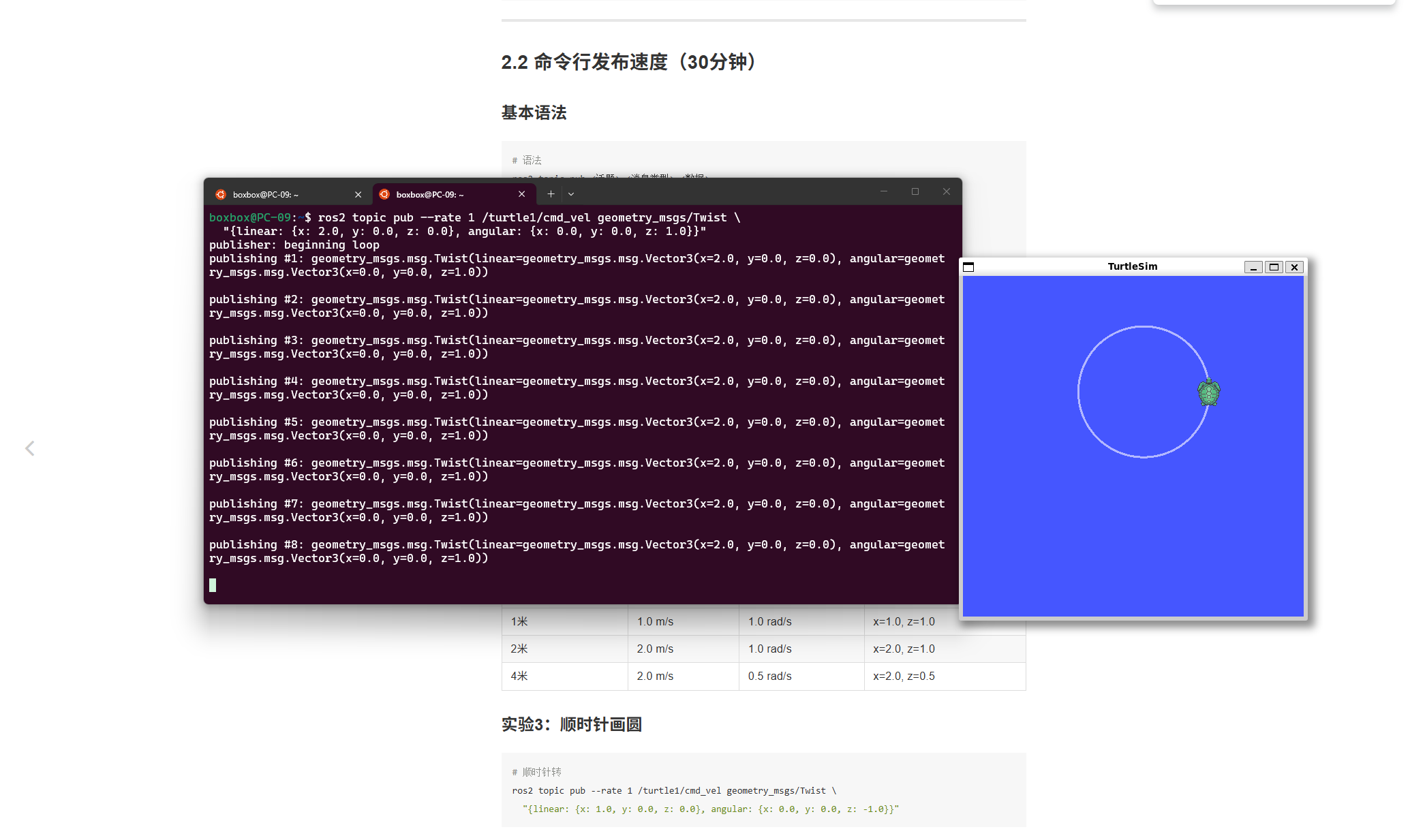Screen dimensions: 1425x840
Task: Select table cell 2米
Action: click(x=565, y=649)
